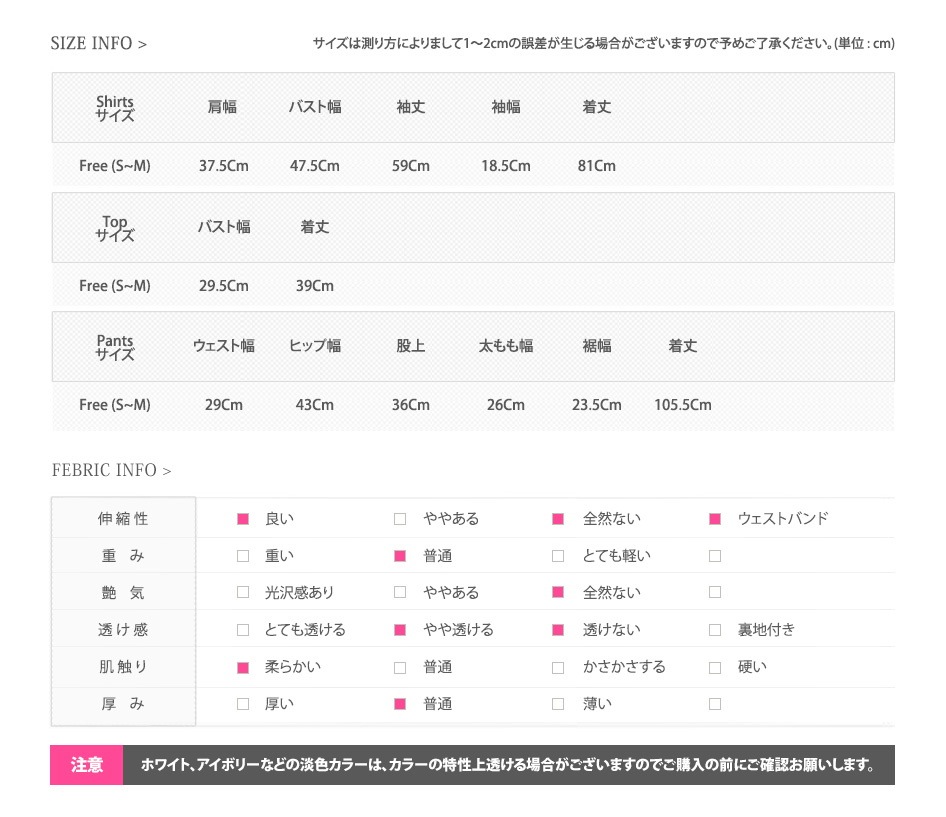Click the ヒップ幅 column header
Screen dimensions: 946x817
[x=315, y=346]
